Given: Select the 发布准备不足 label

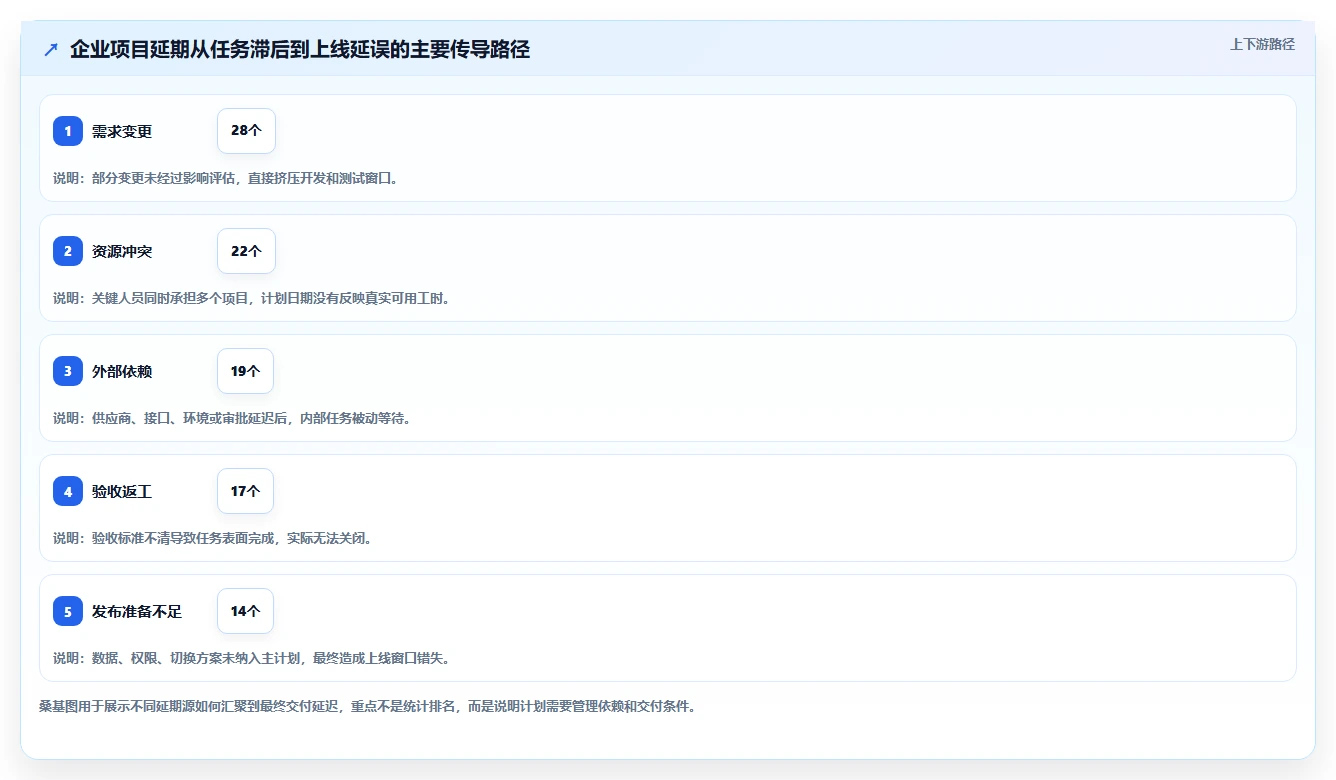Looking at the screenshot, I should 137,611.
